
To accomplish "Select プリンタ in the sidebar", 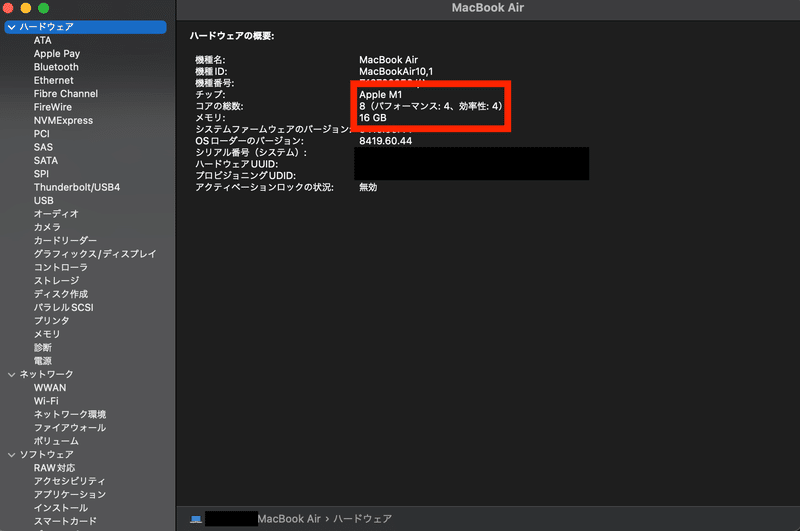I will [x=52, y=321].
